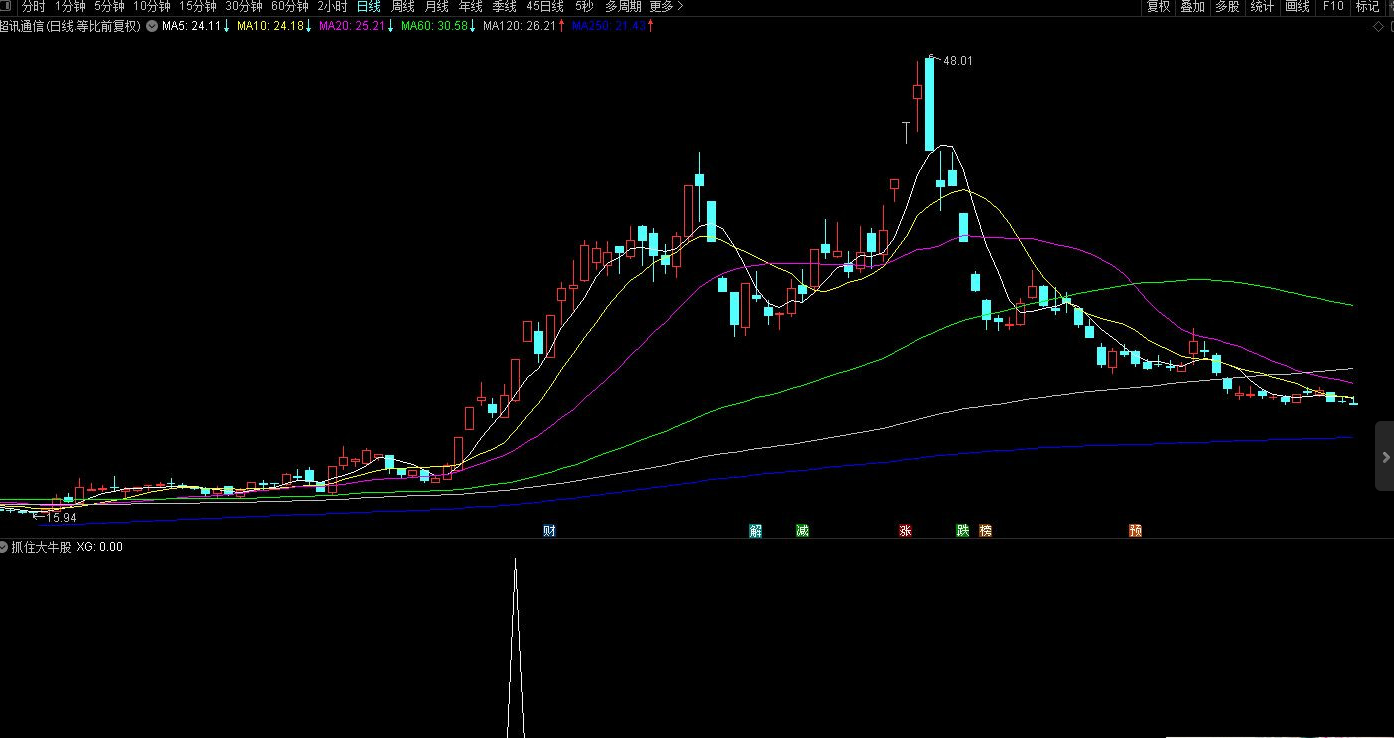Click the small square icon before 分时
The width and height of the screenshot is (1394, 738).
click(9, 7)
